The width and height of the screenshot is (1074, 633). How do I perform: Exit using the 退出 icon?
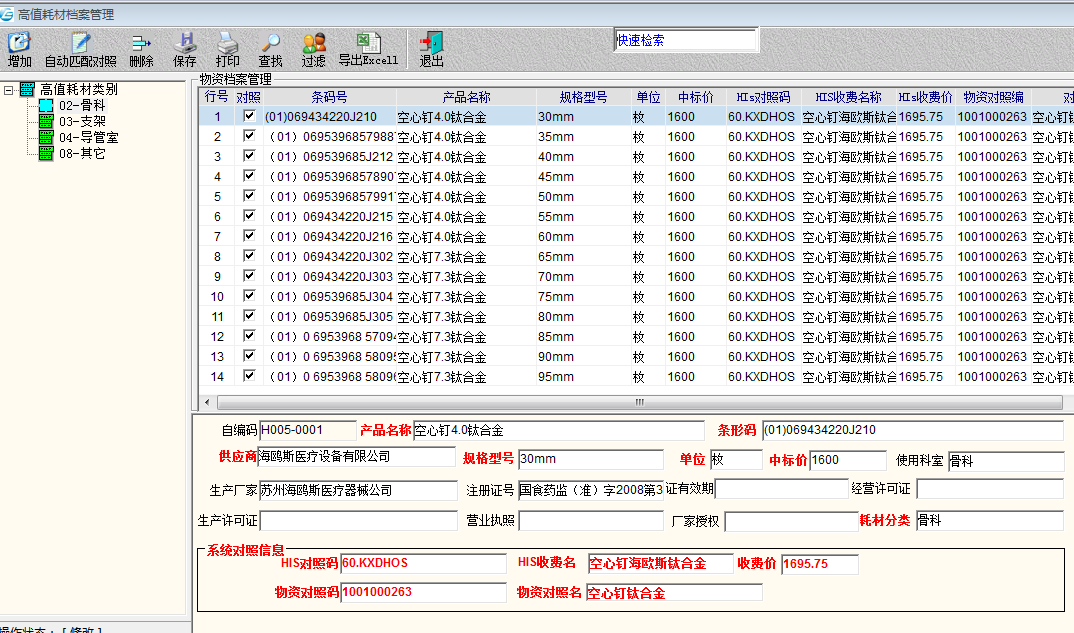point(432,49)
